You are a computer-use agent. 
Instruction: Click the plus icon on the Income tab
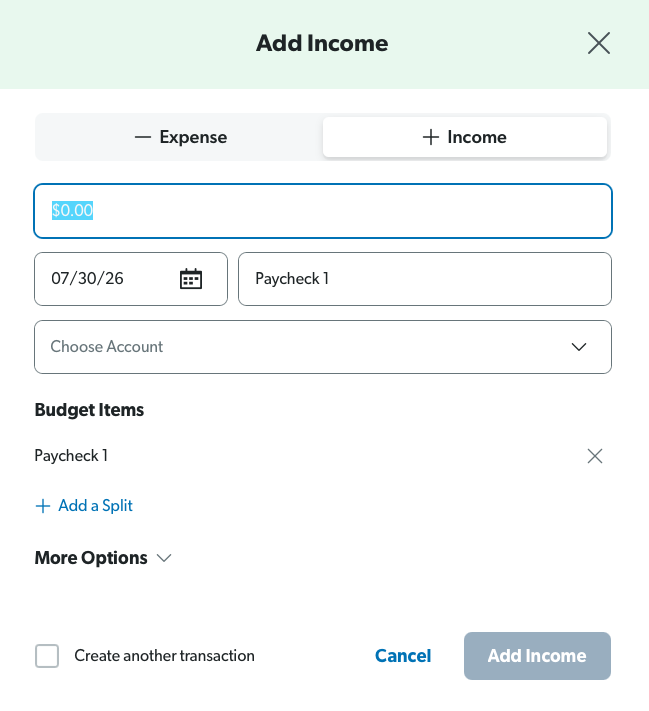(430, 137)
